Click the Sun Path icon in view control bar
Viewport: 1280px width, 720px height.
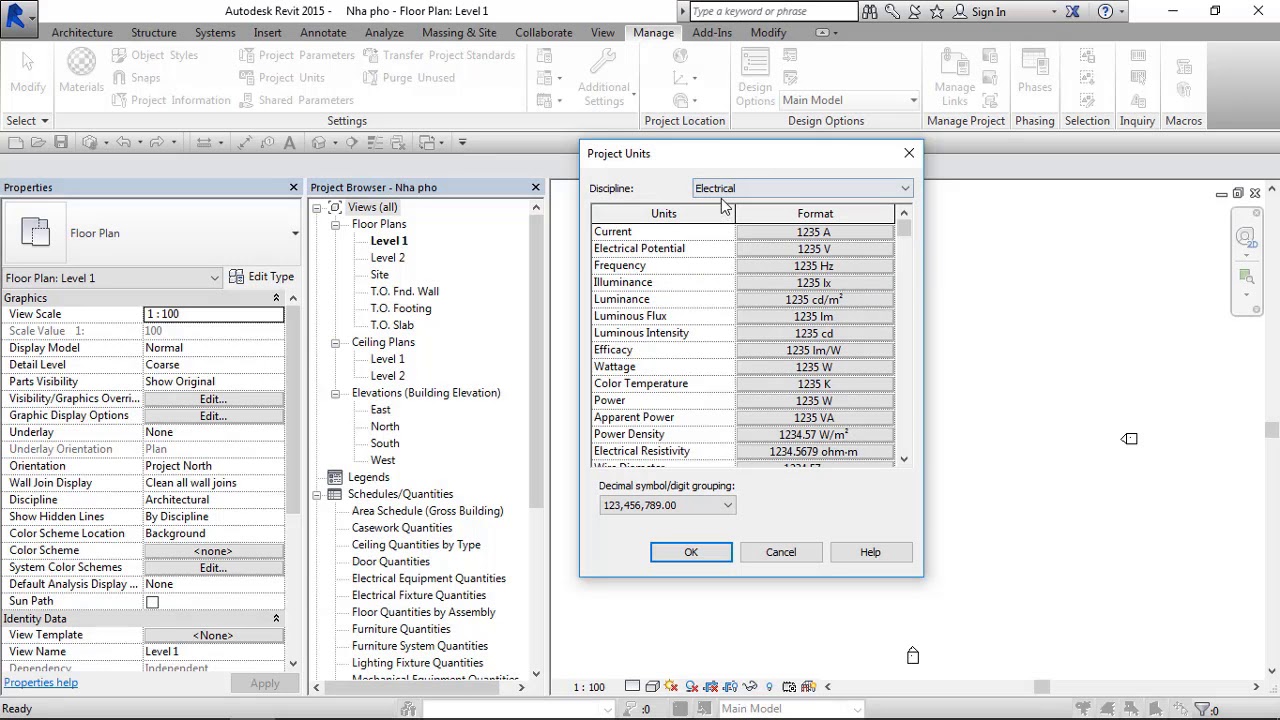[x=671, y=687]
